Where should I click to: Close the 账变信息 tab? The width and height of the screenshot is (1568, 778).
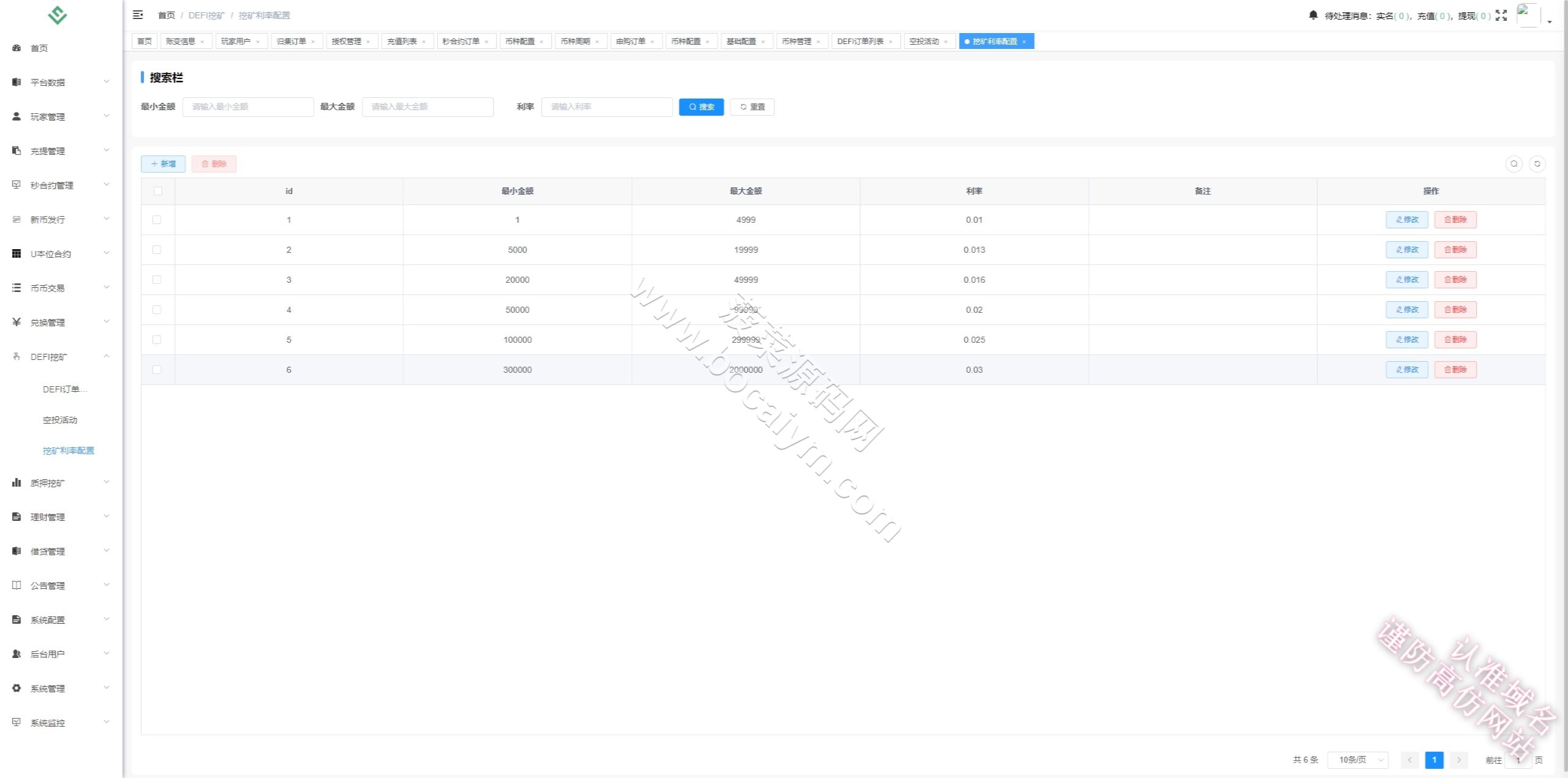202,42
